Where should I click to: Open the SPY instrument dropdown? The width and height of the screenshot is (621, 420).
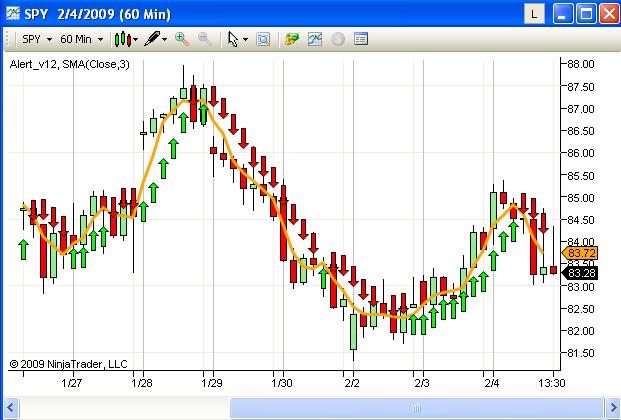(x=37, y=39)
